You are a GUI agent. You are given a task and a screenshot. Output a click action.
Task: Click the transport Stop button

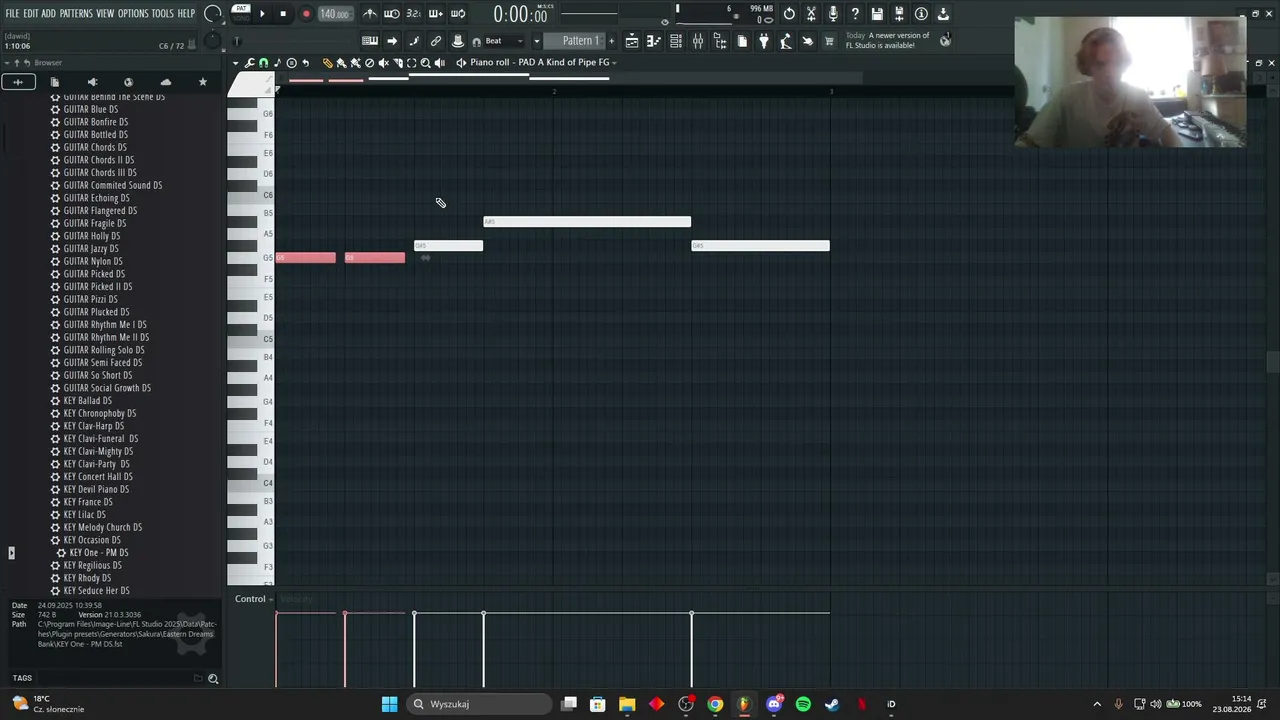pos(283,14)
